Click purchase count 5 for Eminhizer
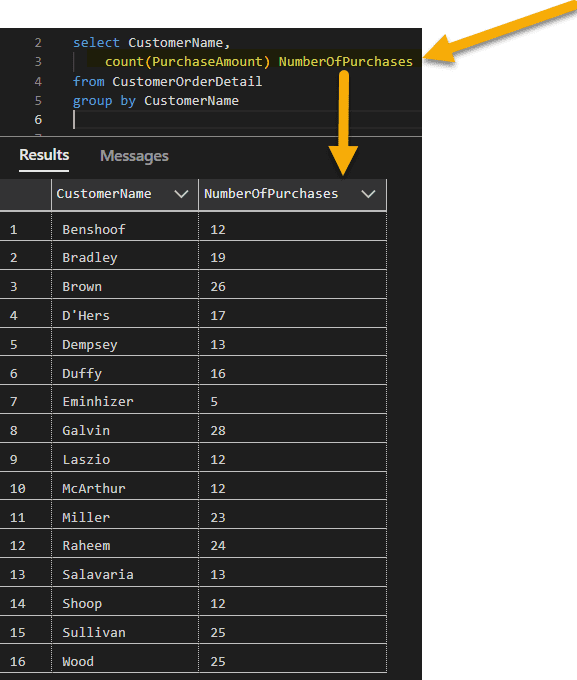This screenshot has height=680, width=577. pyautogui.click(x=292, y=401)
